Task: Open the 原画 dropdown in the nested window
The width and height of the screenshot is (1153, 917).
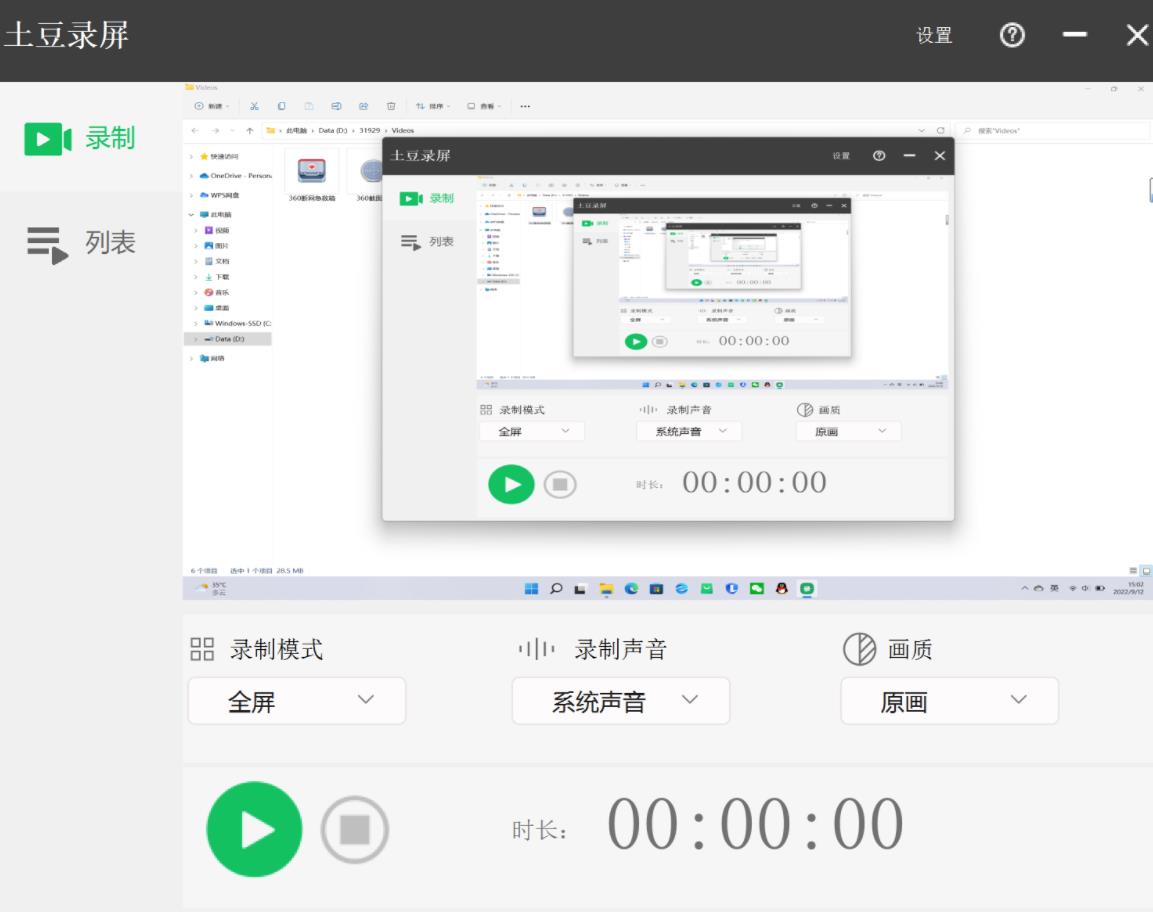Action: pyautogui.click(x=849, y=431)
